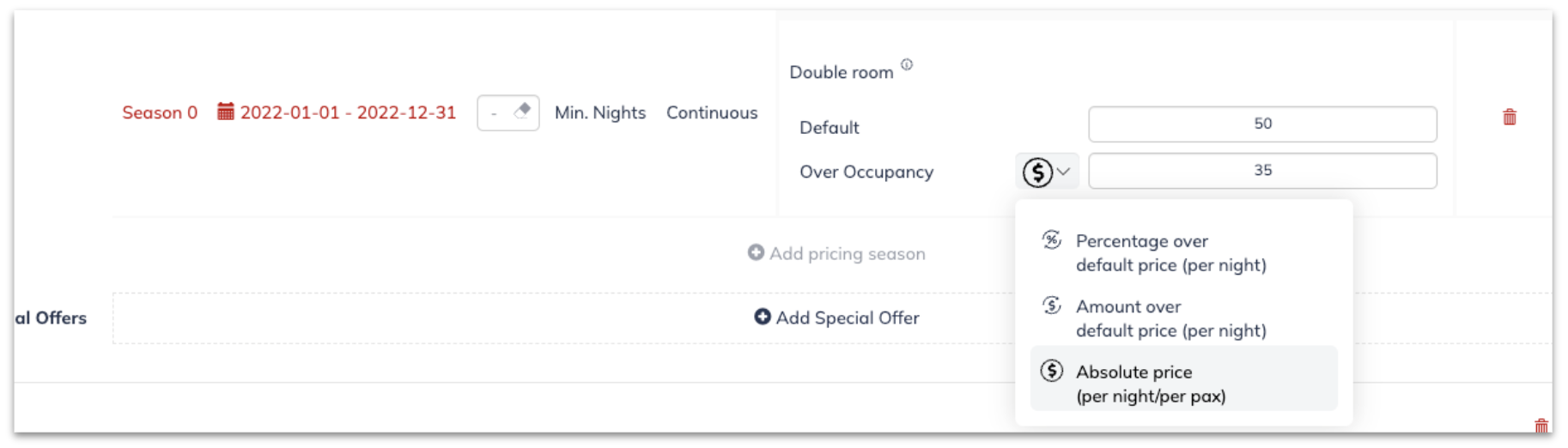
Task: Click the calendar icon next to season dates
Action: (x=225, y=112)
